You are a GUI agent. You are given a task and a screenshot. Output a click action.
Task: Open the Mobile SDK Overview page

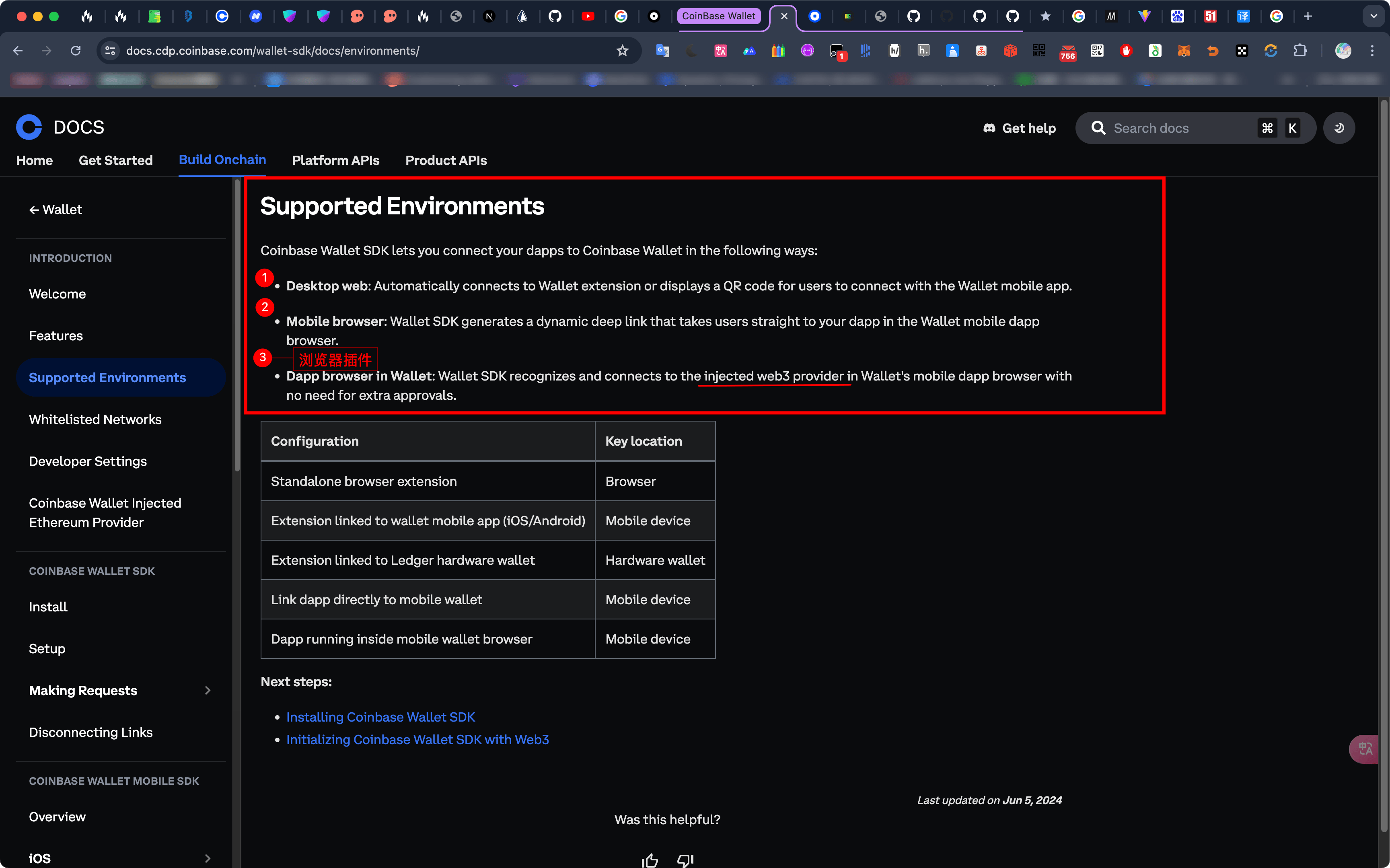pyautogui.click(x=58, y=817)
